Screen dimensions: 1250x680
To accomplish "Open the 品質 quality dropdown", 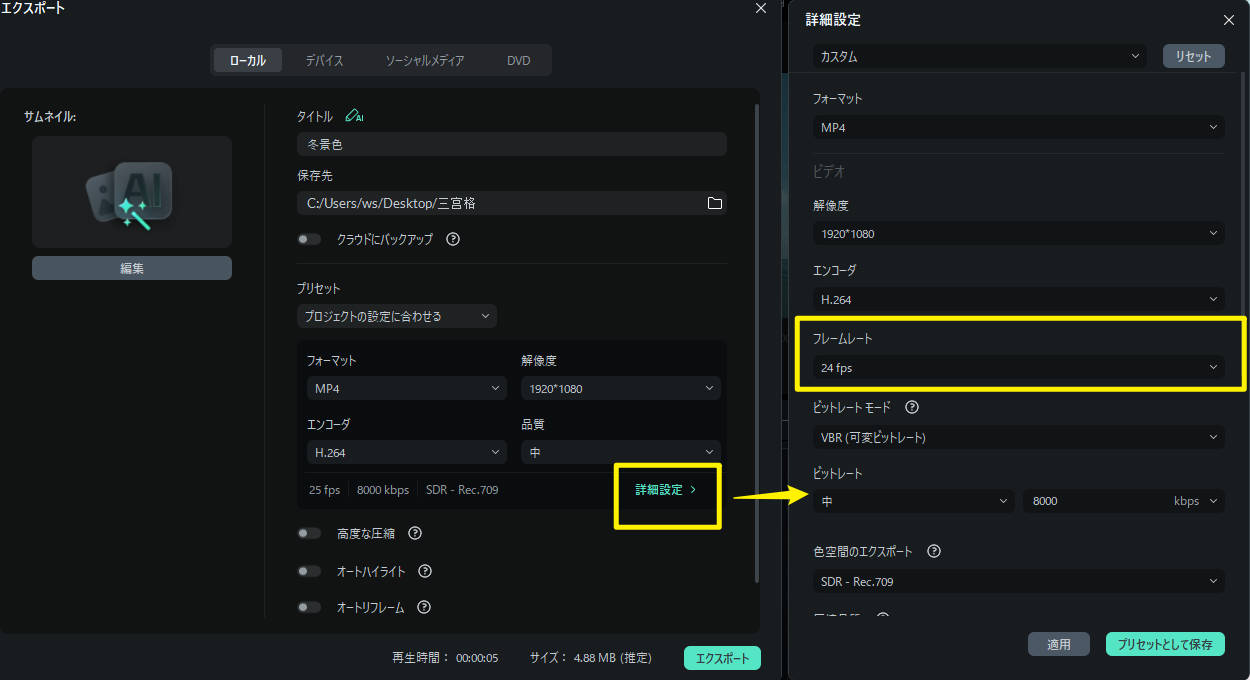I will (x=620, y=452).
